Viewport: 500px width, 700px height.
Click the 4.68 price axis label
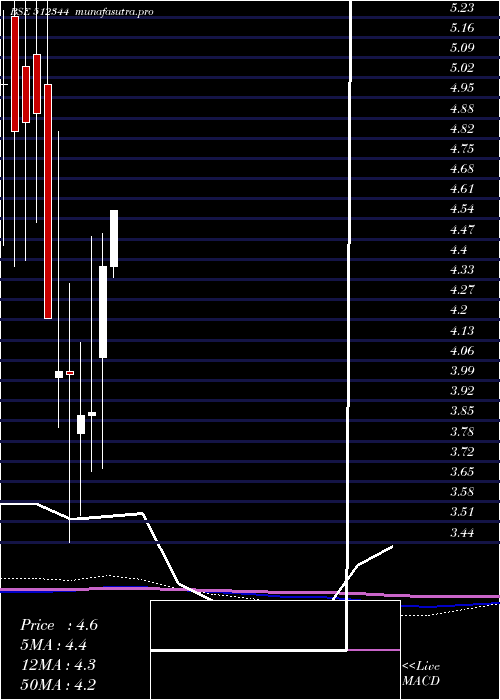coord(462,169)
